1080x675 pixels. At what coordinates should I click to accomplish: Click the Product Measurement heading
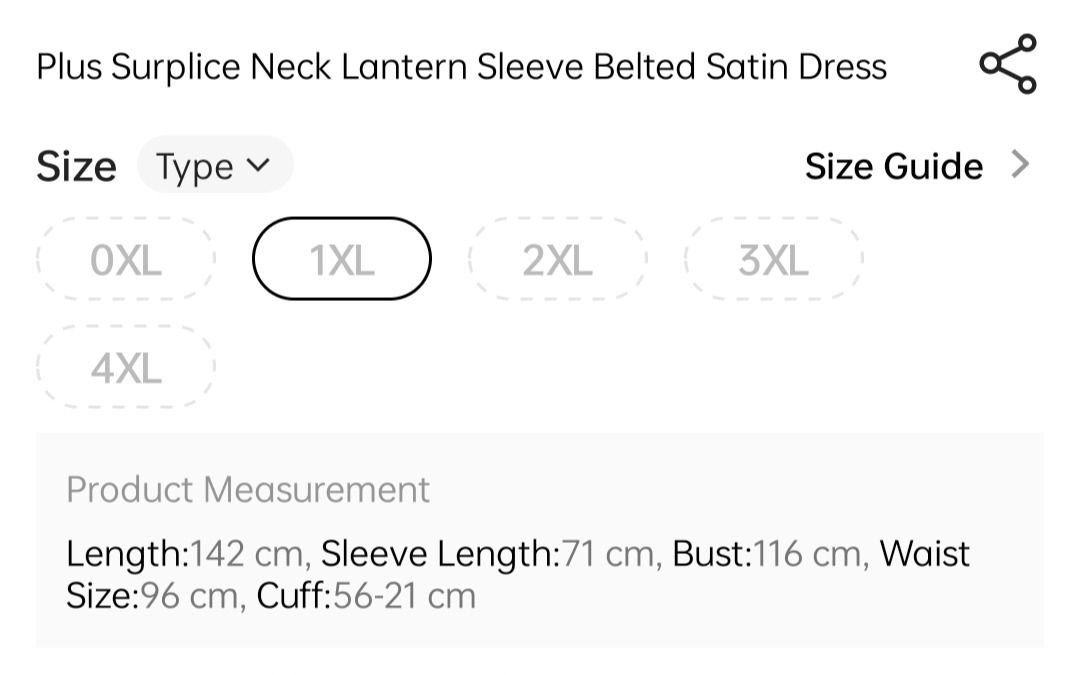[x=248, y=490]
